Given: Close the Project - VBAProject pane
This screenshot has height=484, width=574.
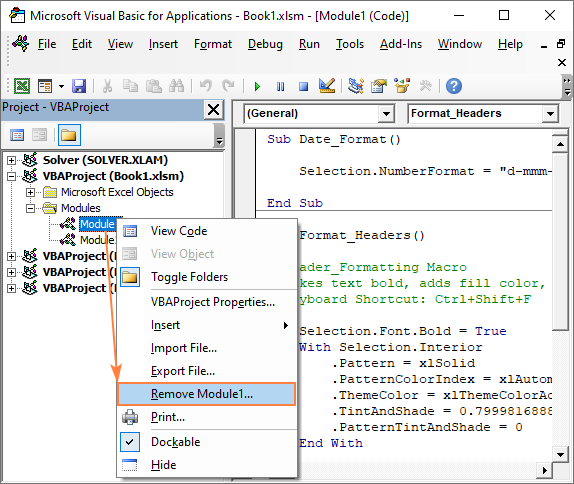Looking at the screenshot, I should click(x=213, y=109).
